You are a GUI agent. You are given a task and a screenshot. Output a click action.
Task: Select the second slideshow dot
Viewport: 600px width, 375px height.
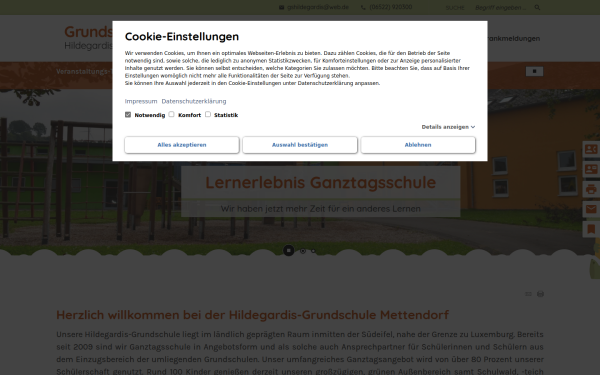click(303, 251)
